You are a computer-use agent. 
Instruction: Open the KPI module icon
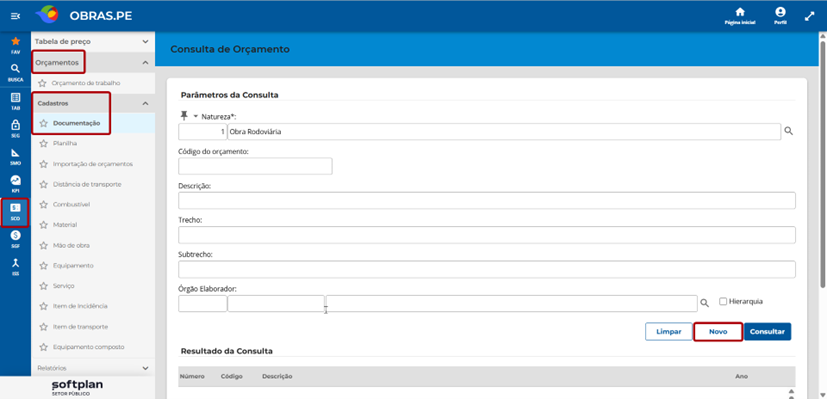pyautogui.click(x=15, y=180)
